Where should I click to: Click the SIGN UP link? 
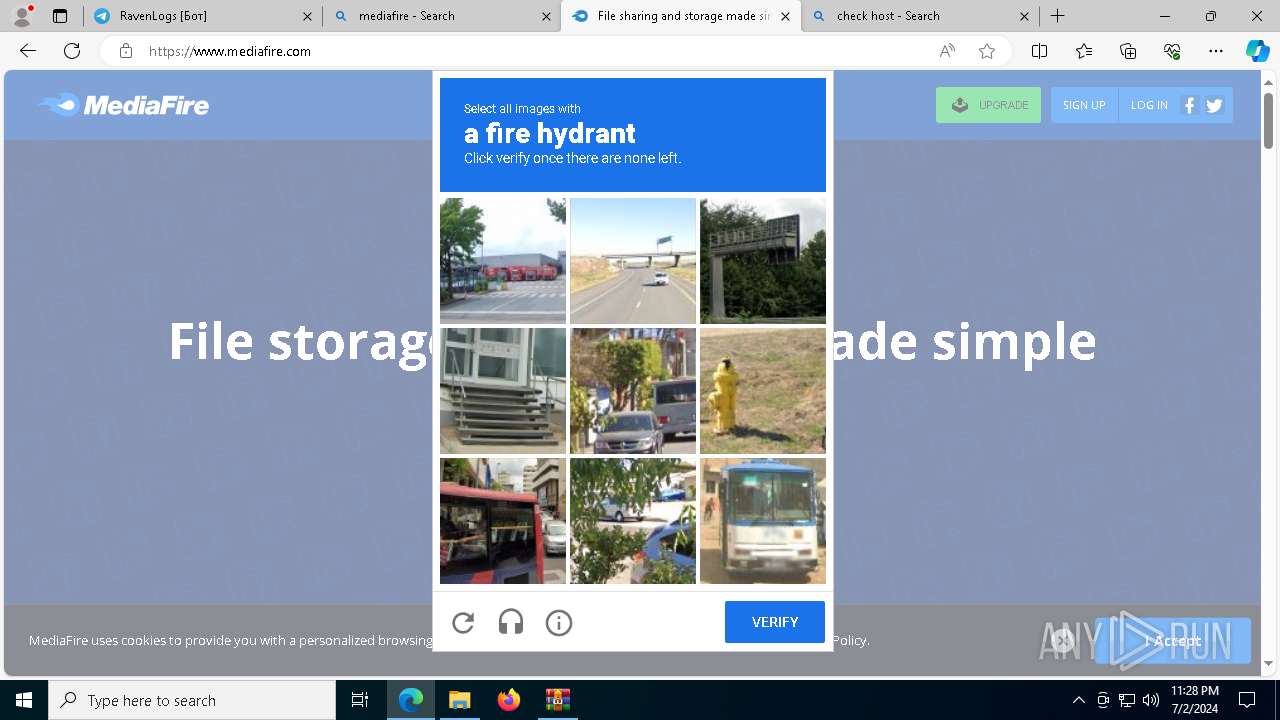click(x=1084, y=105)
